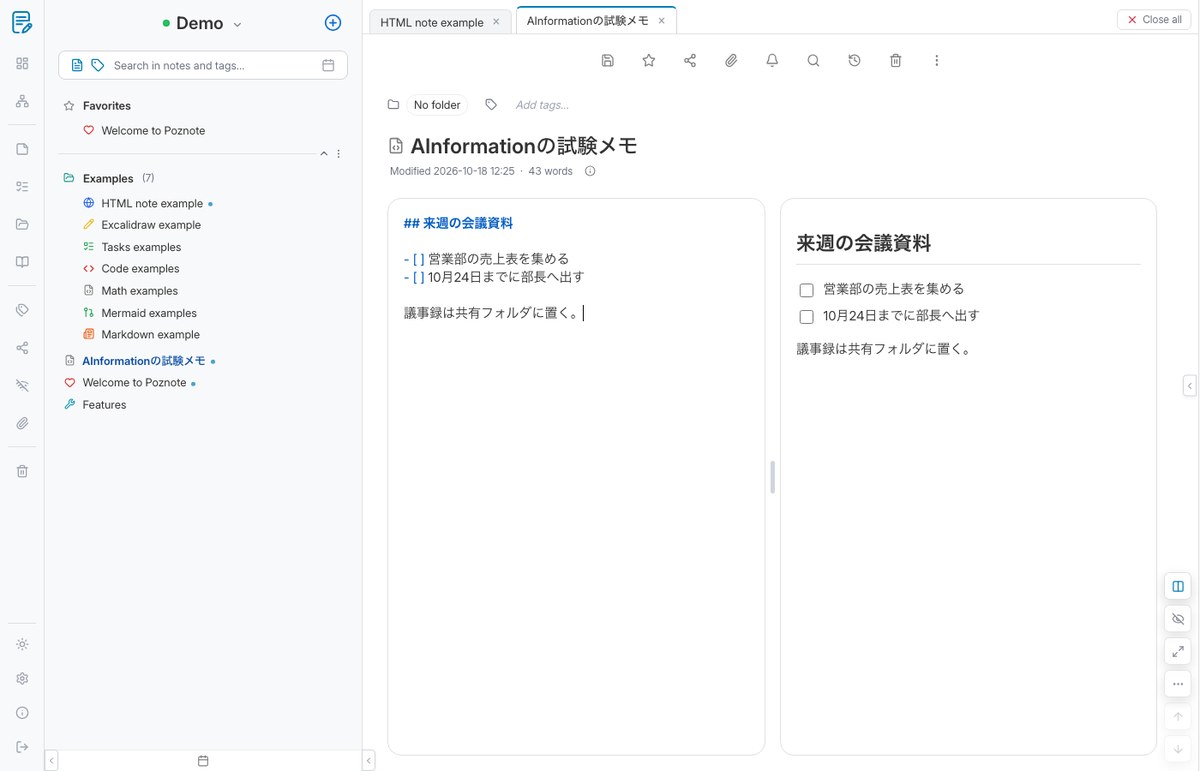Mark note as favorite star
The image size is (1200, 771).
click(x=649, y=60)
